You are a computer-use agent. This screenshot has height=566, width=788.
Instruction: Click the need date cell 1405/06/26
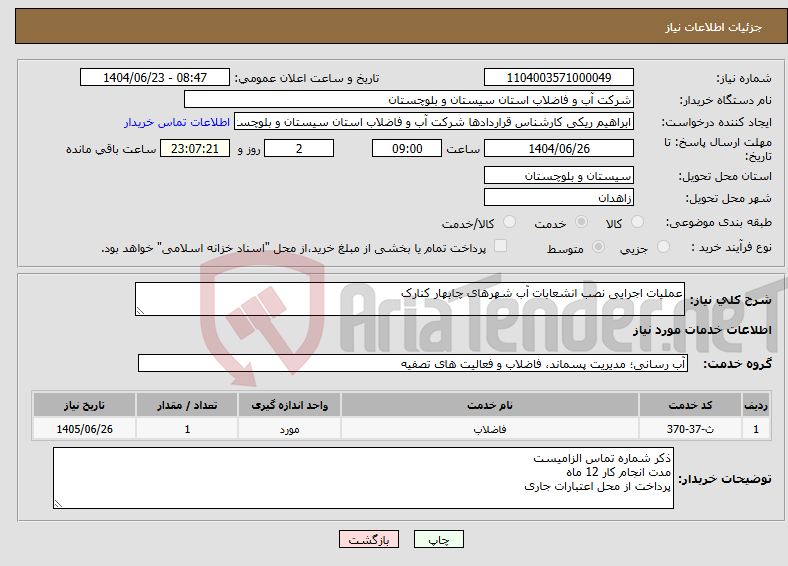(x=84, y=429)
